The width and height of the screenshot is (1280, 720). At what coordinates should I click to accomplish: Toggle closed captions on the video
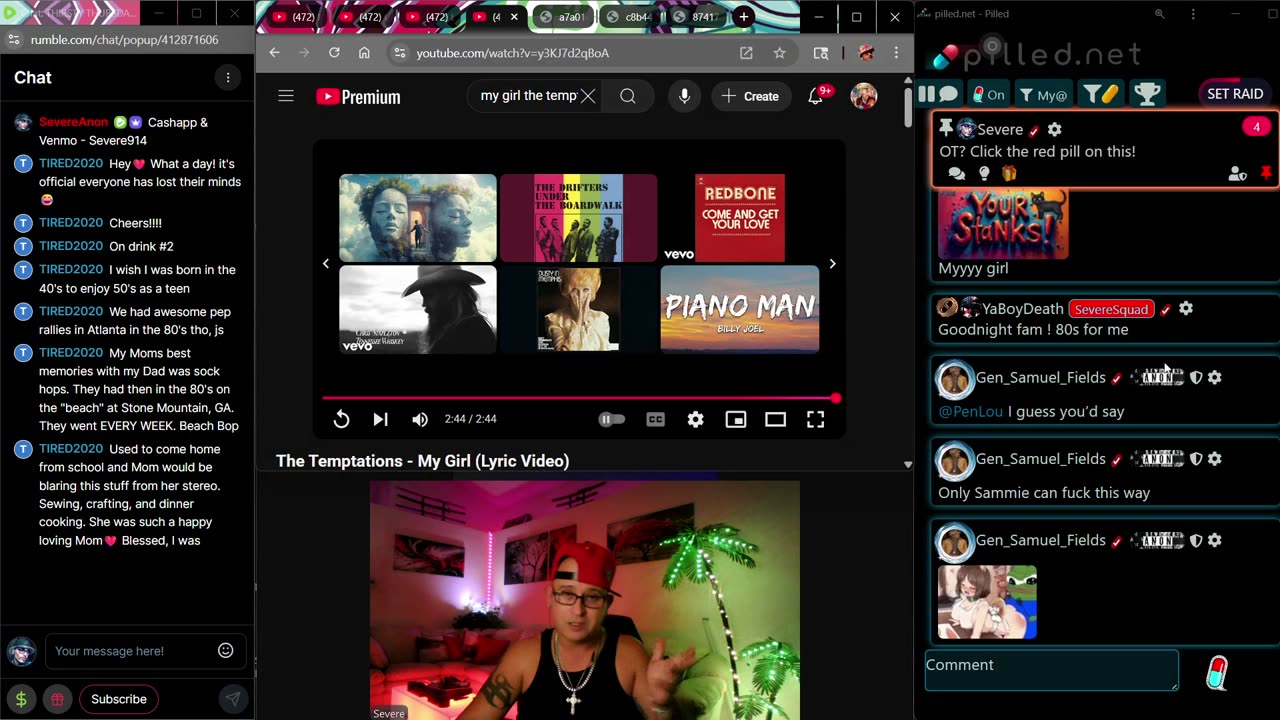pyautogui.click(x=656, y=419)
